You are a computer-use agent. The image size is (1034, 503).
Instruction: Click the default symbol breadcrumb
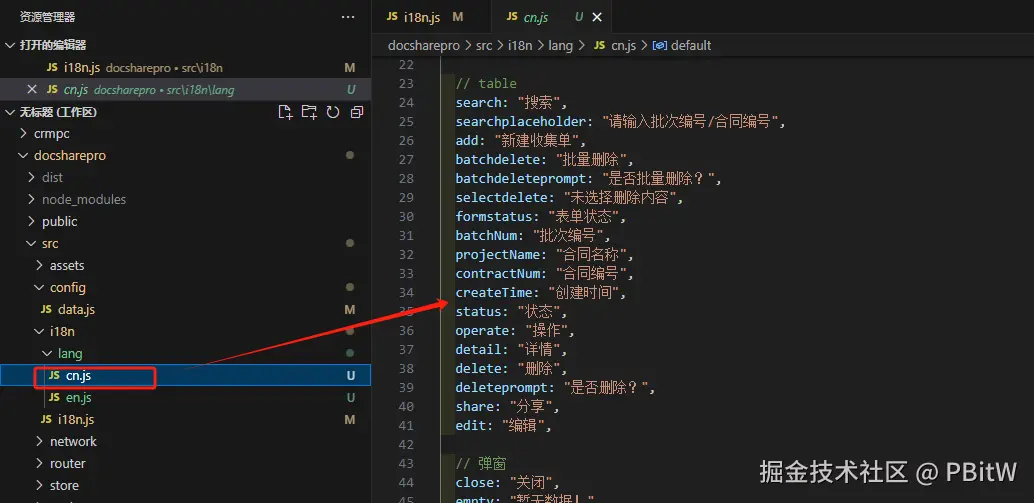691,45
